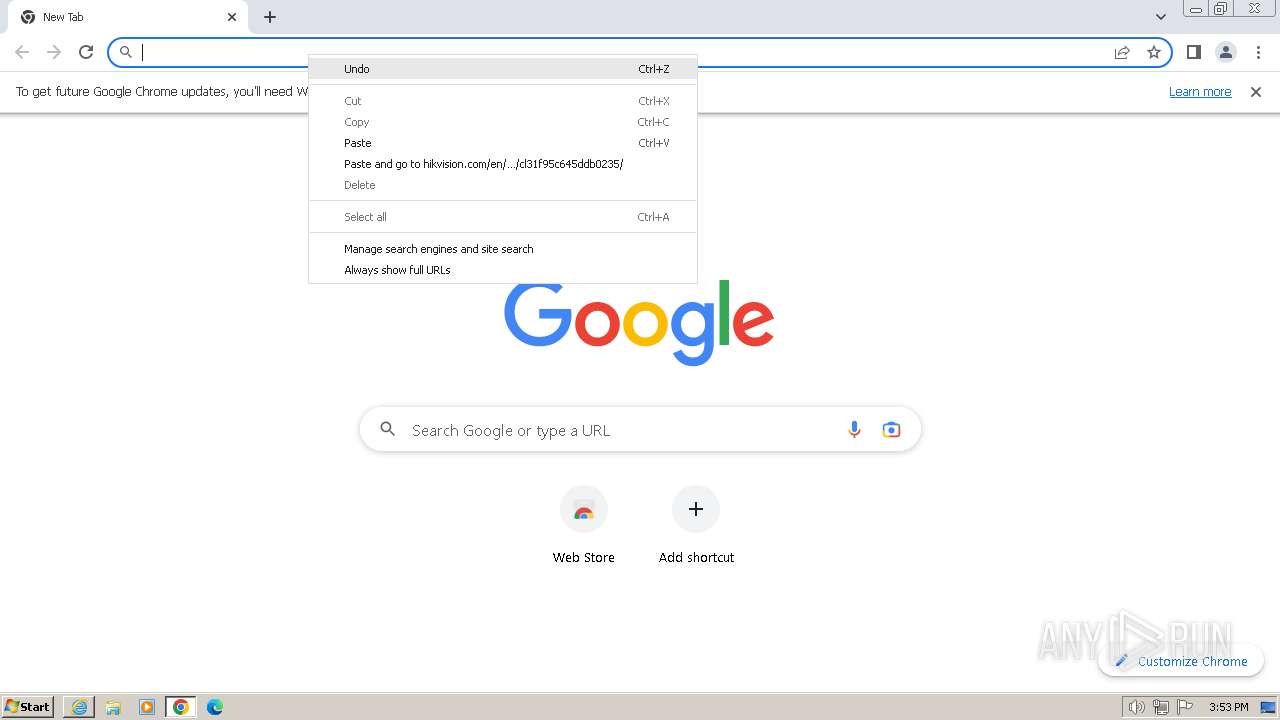Viewport: 1280px width, 720px height.
Task: Follow the Learn more link
Action: point(1200,92)
